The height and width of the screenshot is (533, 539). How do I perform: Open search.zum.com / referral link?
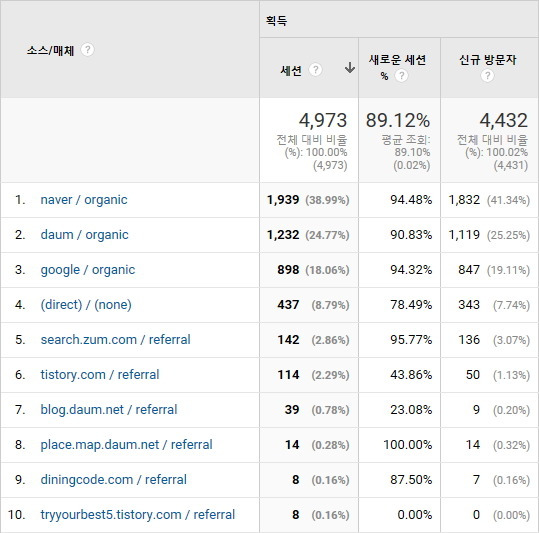[116, 340]
